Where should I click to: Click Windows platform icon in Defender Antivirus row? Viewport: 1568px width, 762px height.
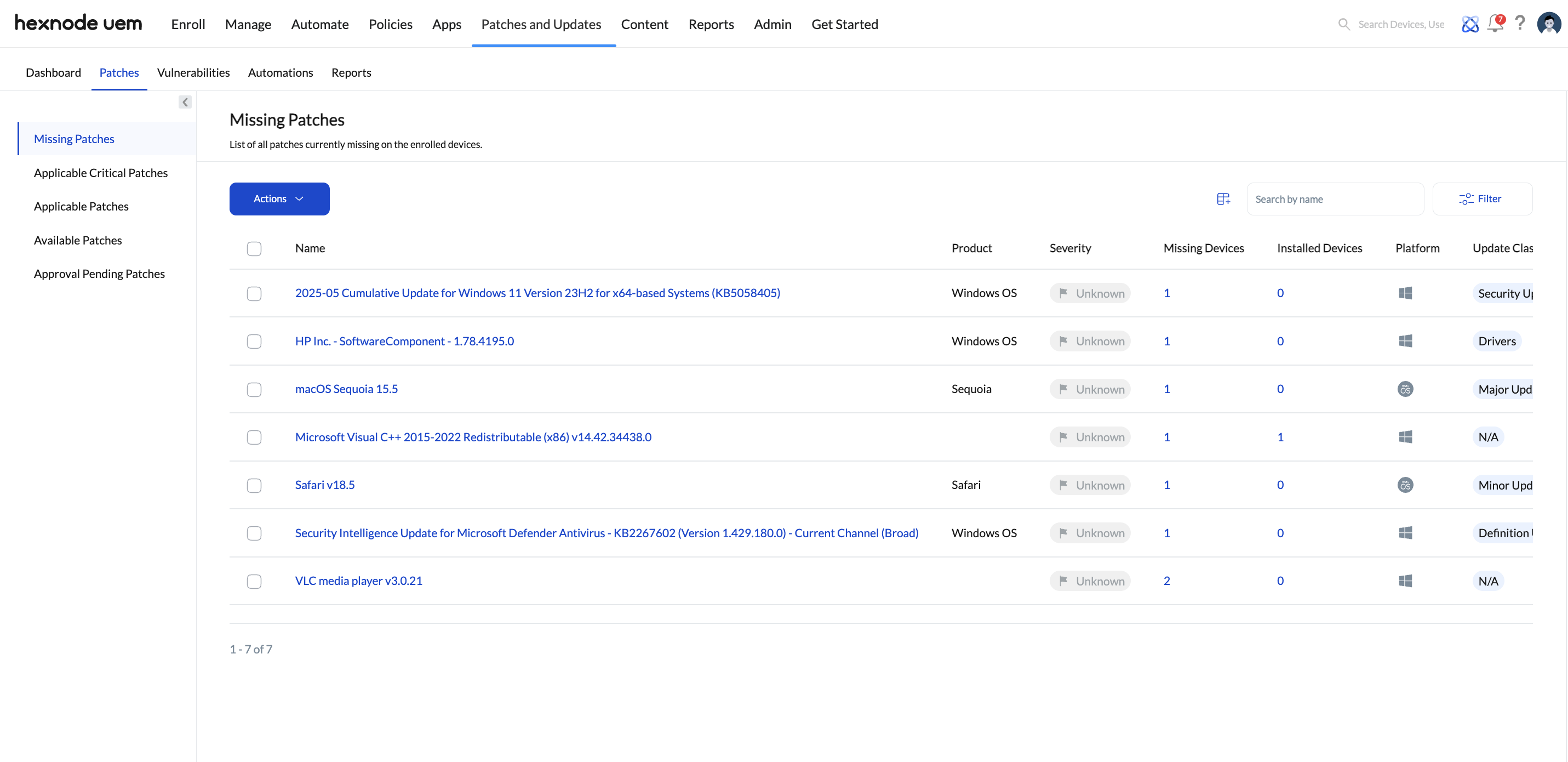1405,533
